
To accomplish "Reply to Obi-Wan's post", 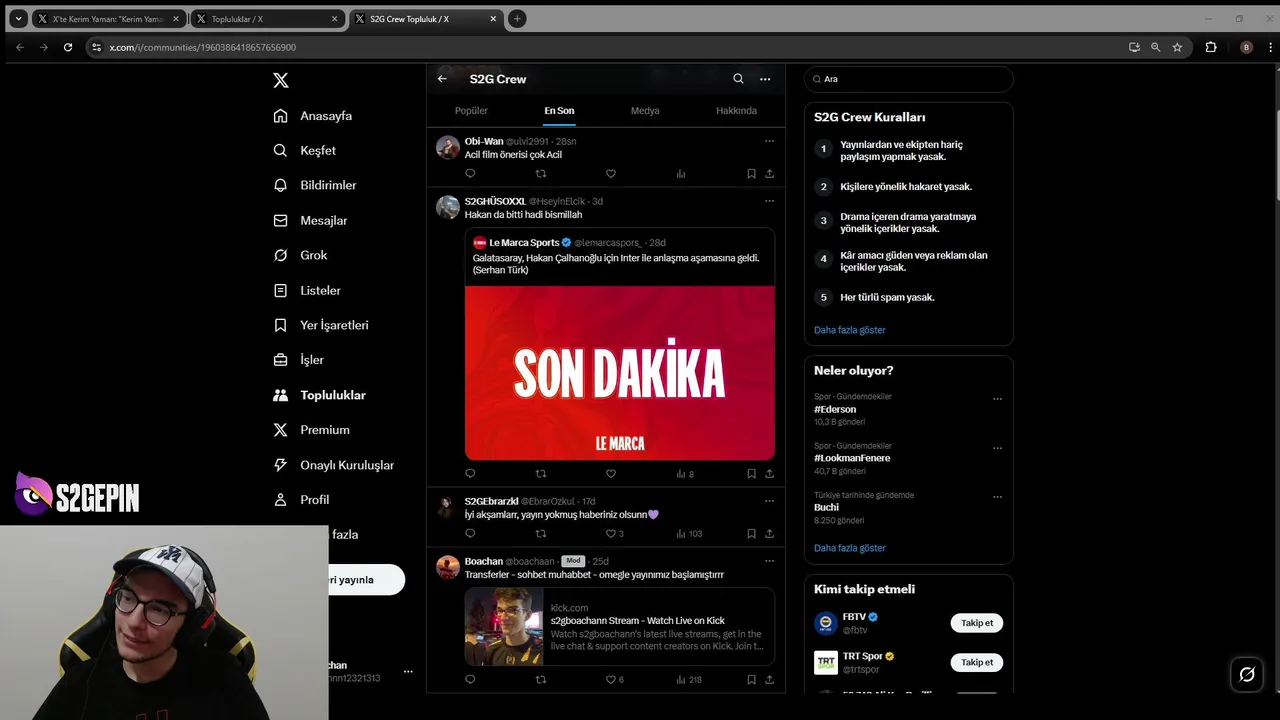I will [x=470, y=173].
